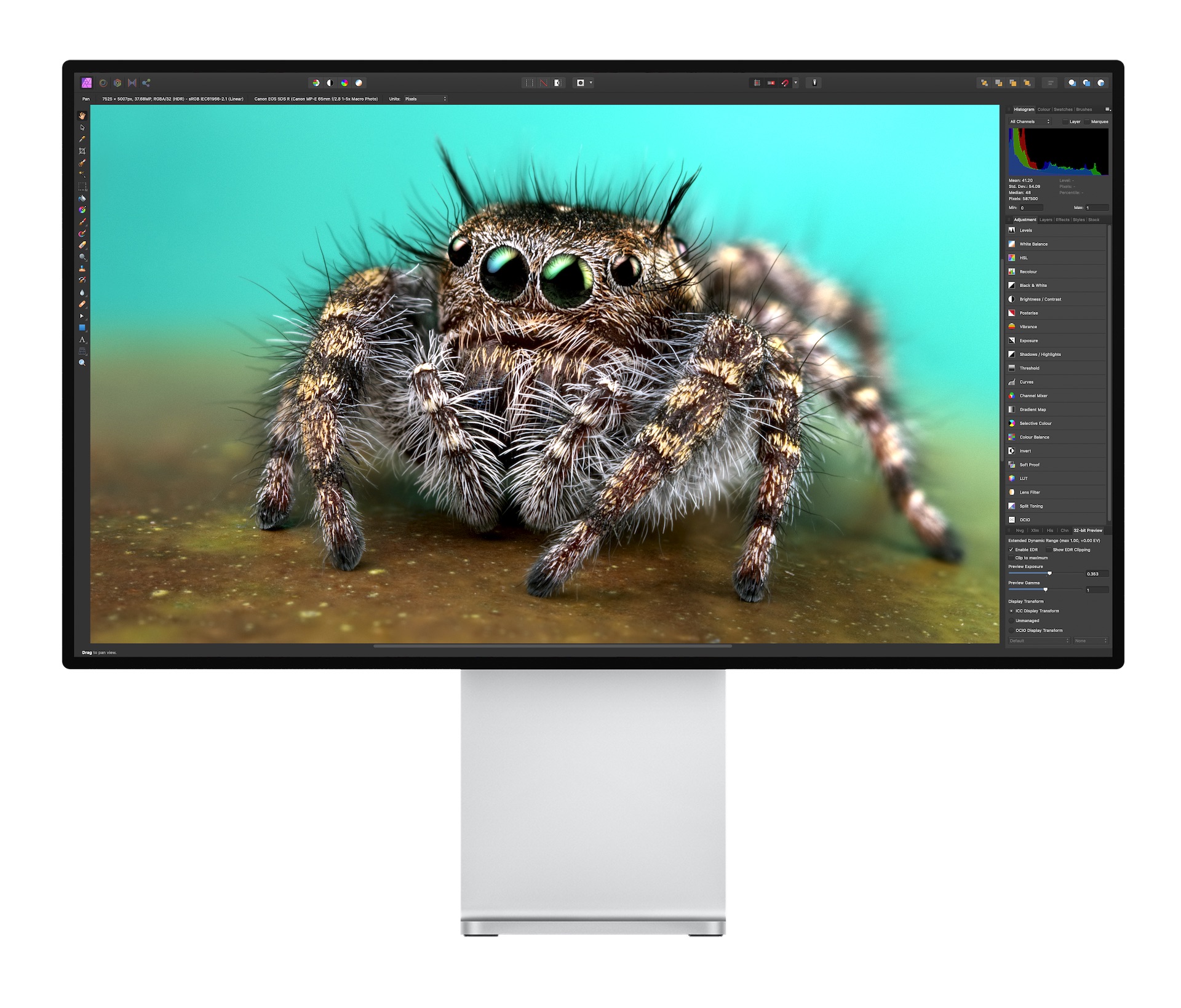Open the All Channels dropdown

tap(1029, 121)
